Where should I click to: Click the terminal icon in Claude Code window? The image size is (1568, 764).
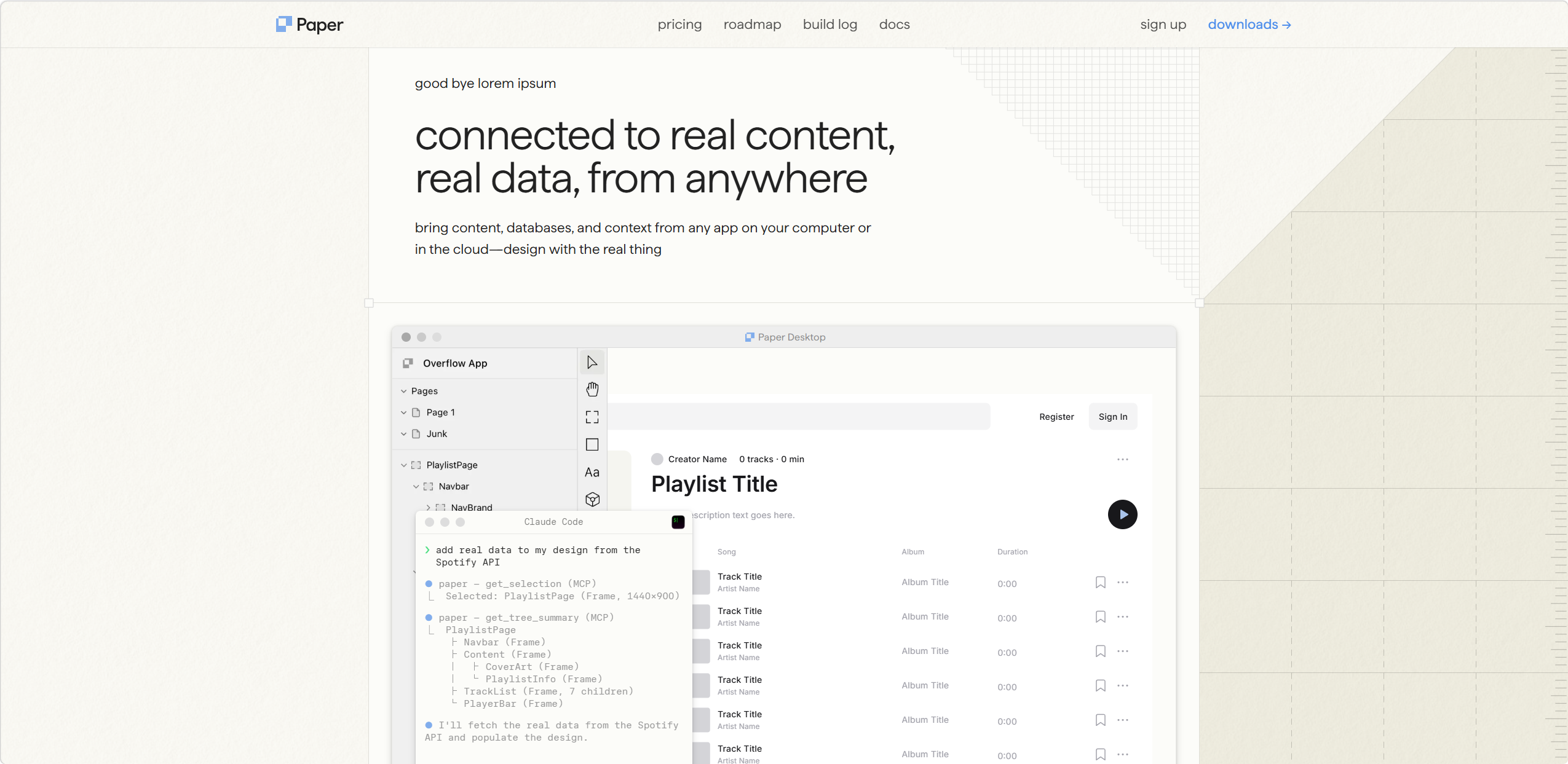678,522
